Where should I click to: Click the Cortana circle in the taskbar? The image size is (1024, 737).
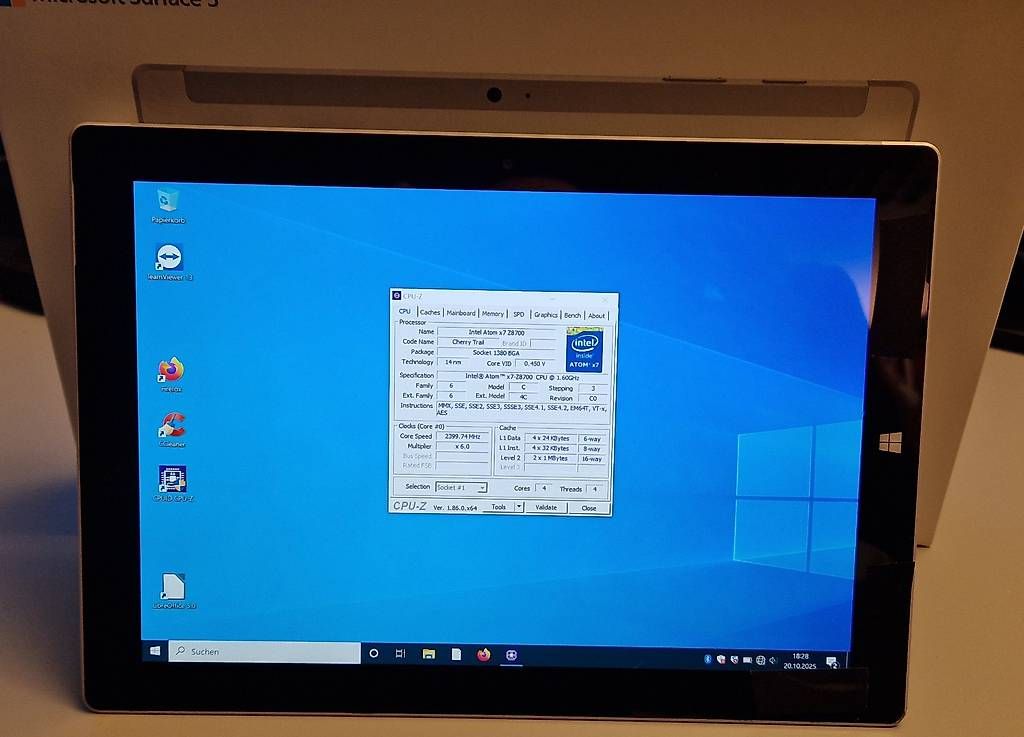pos(374,653)
